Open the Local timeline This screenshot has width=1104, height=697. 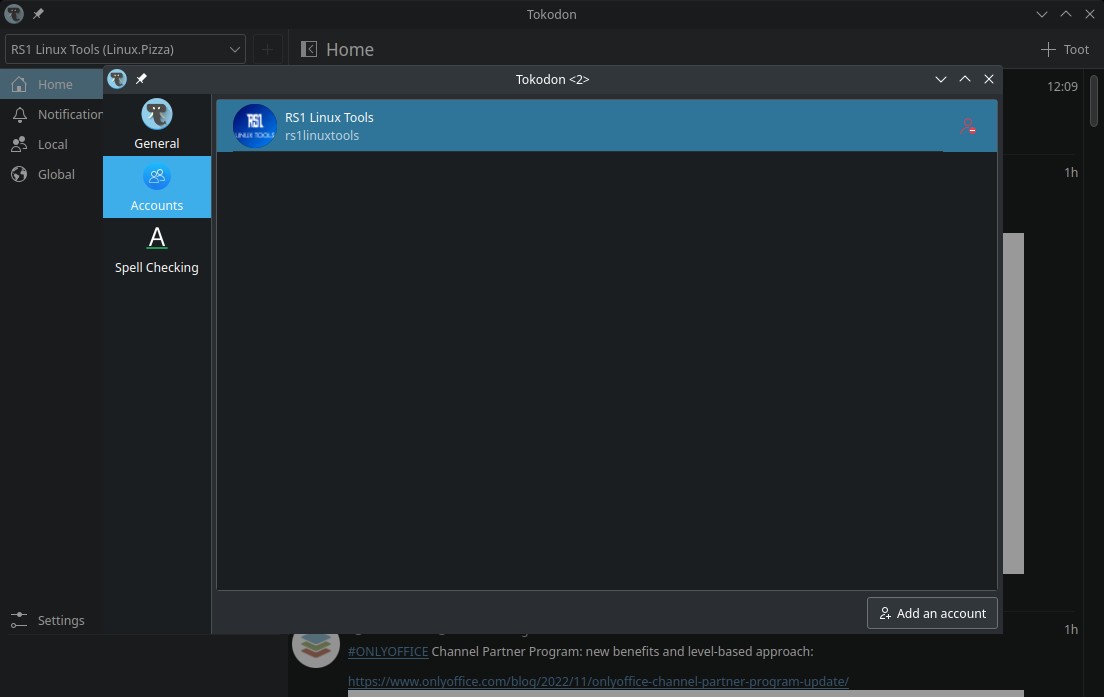pos(51,144)
